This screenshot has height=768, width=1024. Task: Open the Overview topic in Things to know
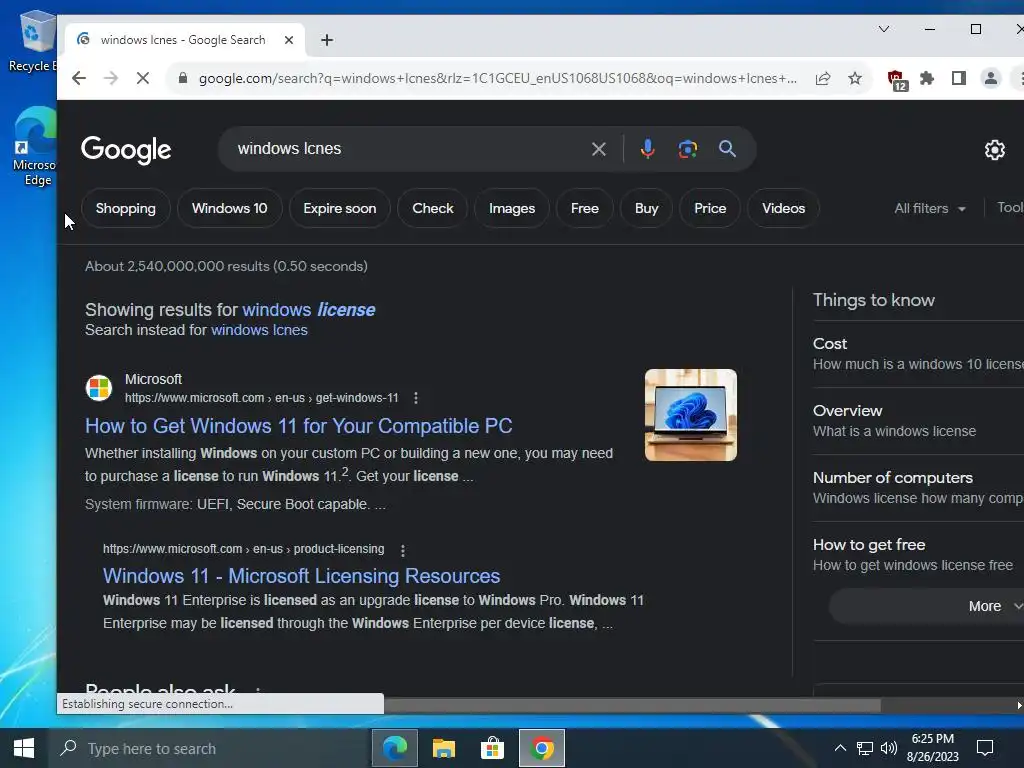click(x=918, y=421)
